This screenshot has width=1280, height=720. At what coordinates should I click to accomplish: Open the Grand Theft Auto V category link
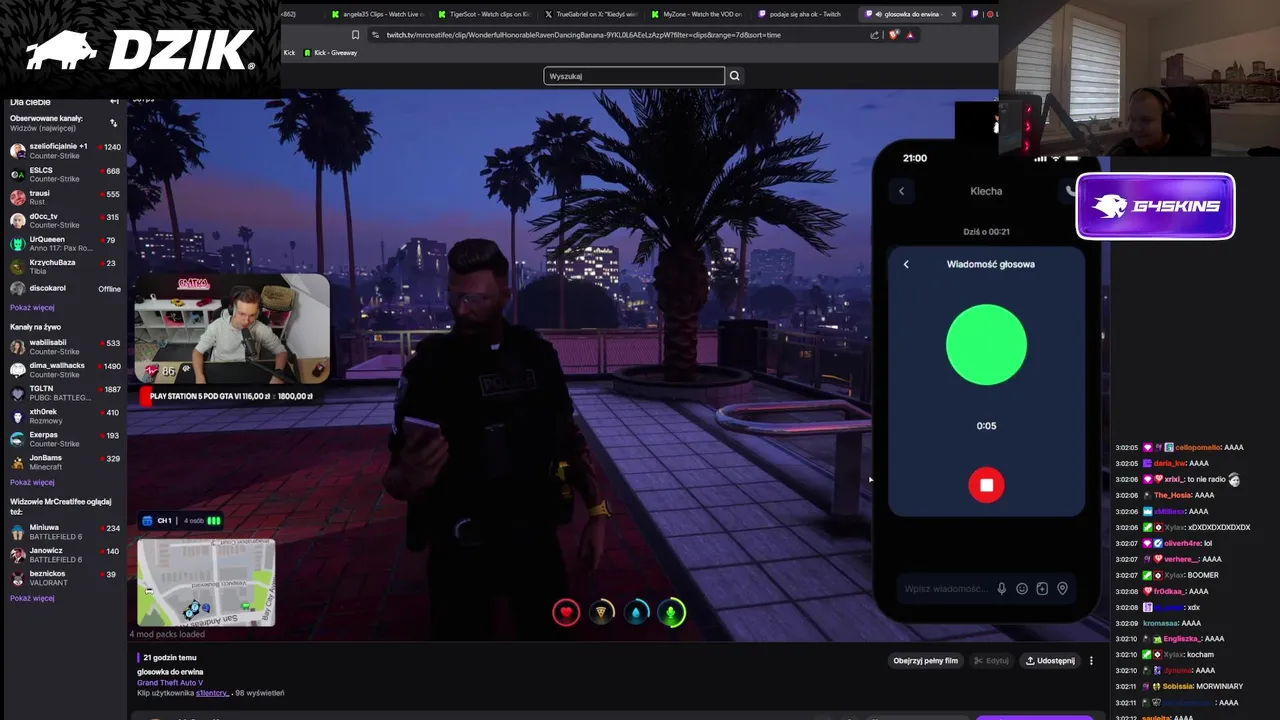tap(170, 683)
